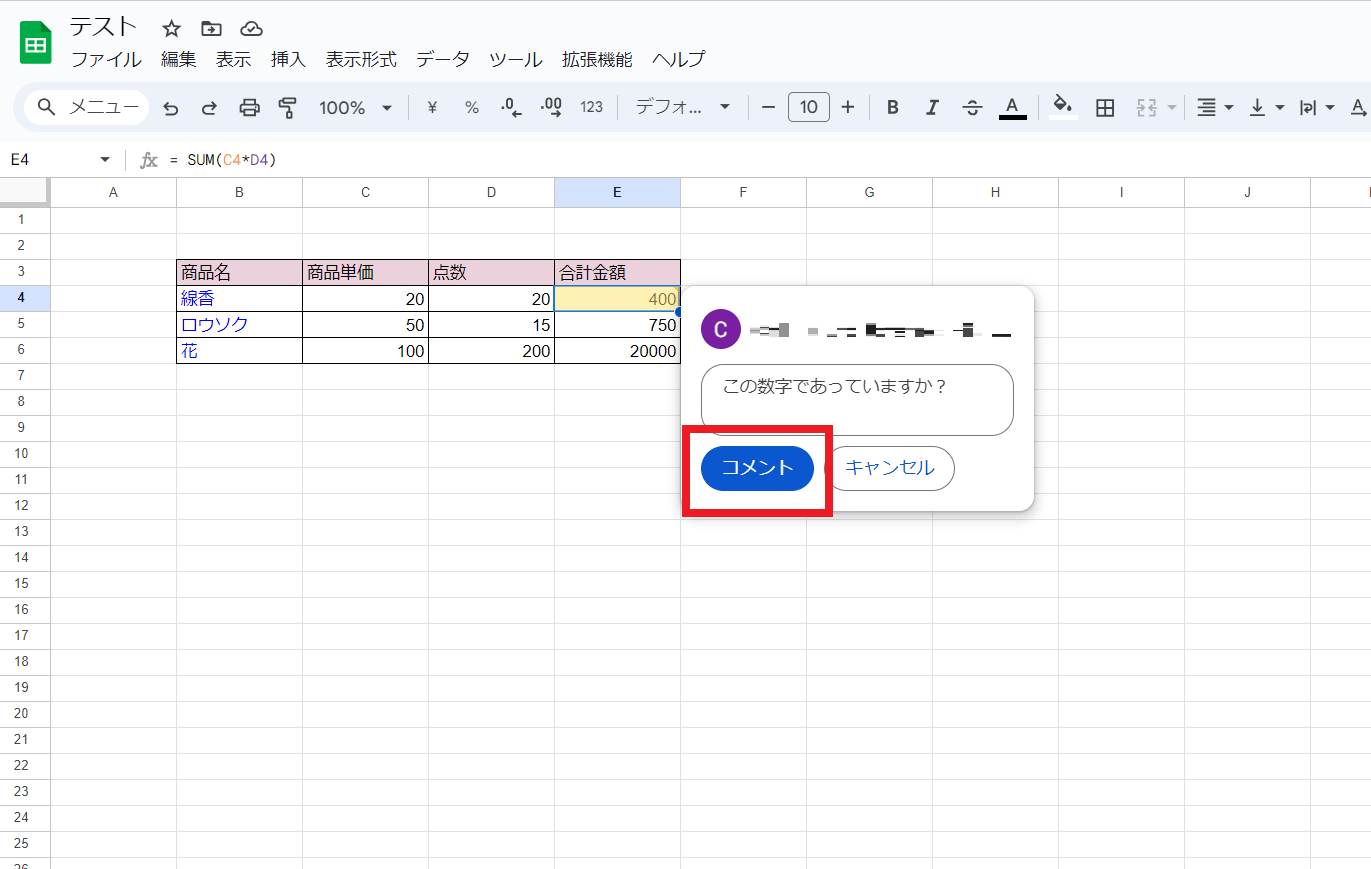Click the print icon in toolbar
This screenshot has height=869, width=1371.
tap(250, 108)
